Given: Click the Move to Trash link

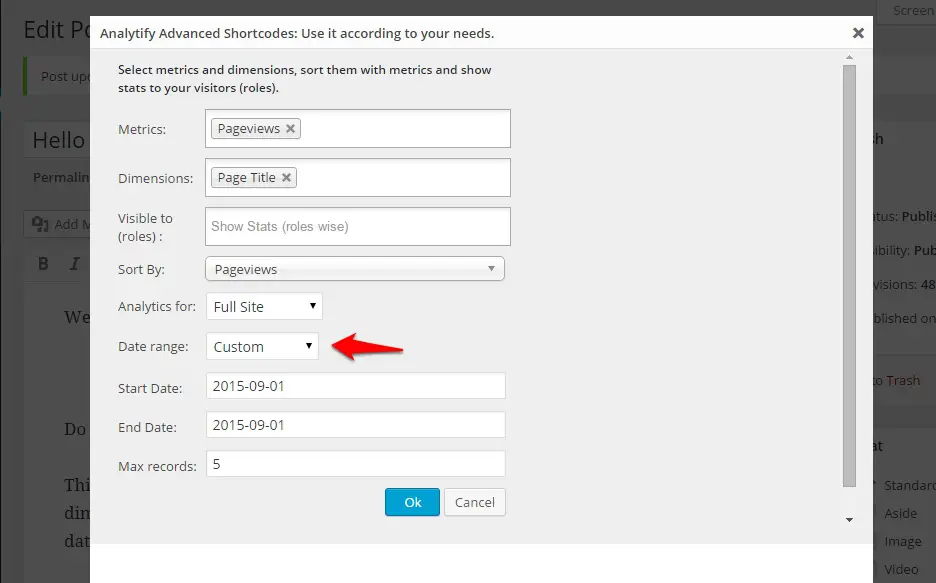Looking at the screenshot, I should tap(898, 380).
